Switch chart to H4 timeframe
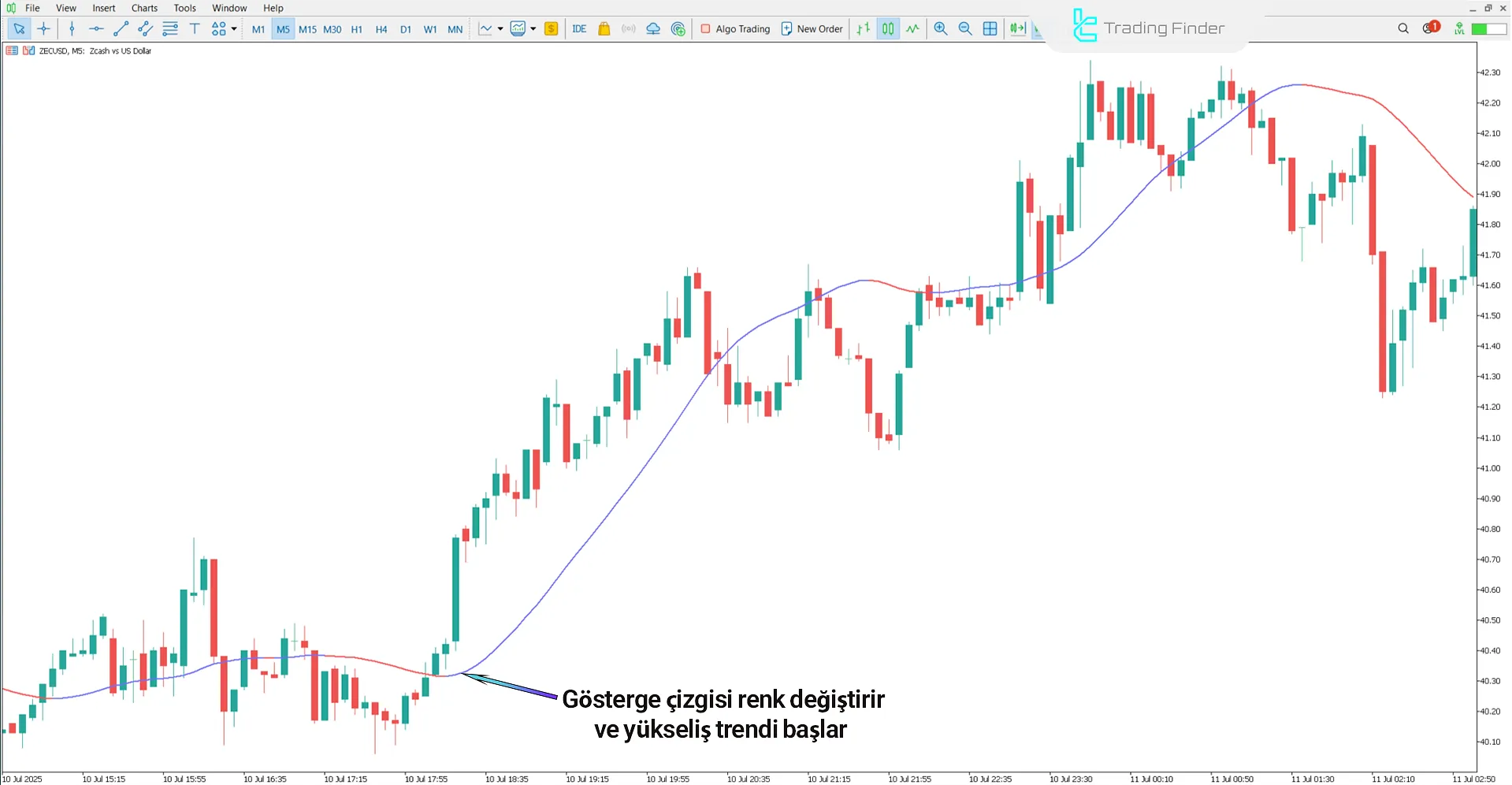 tap(381, 29)
